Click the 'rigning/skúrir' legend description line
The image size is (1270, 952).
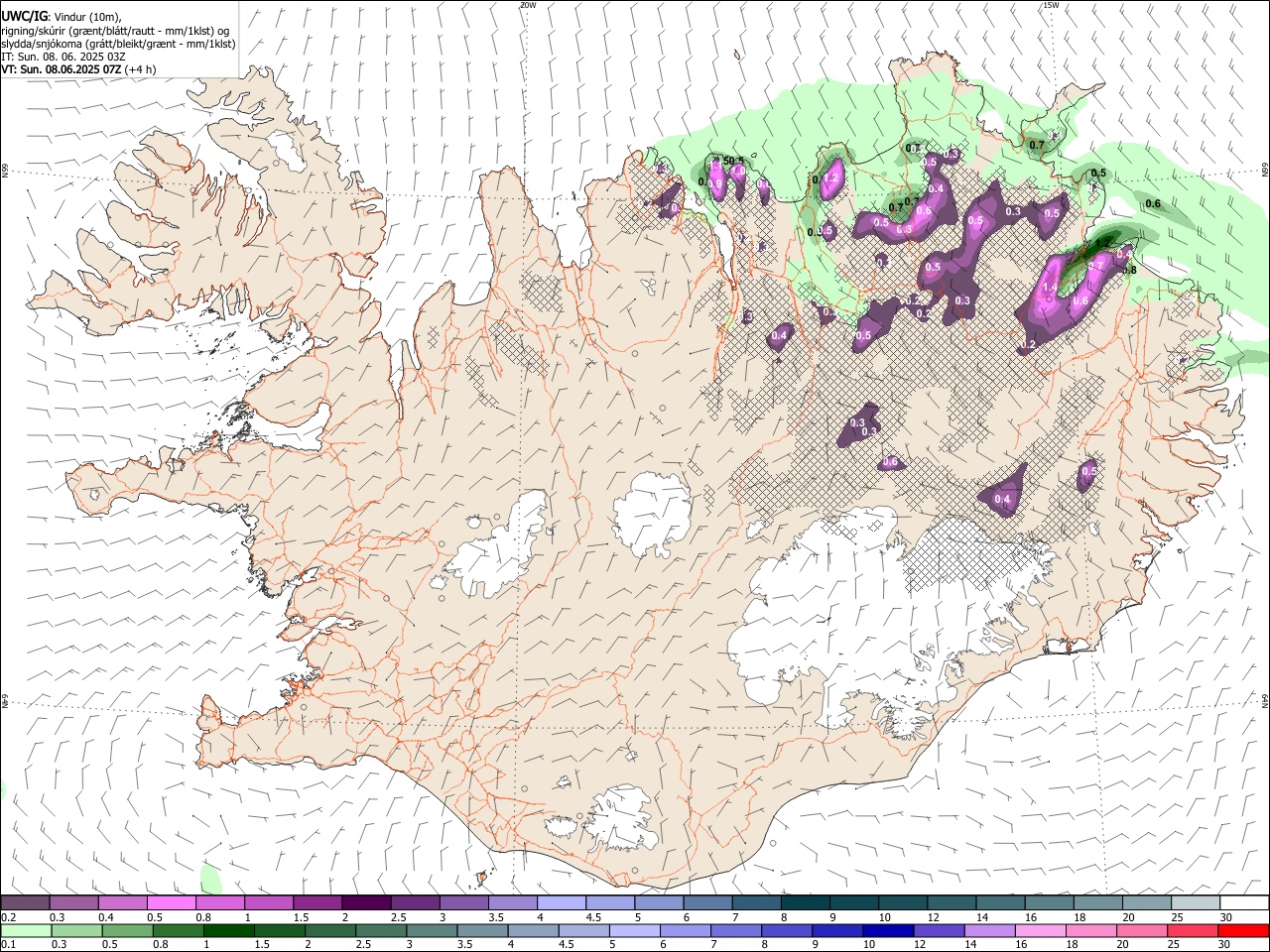coord(115,30)
